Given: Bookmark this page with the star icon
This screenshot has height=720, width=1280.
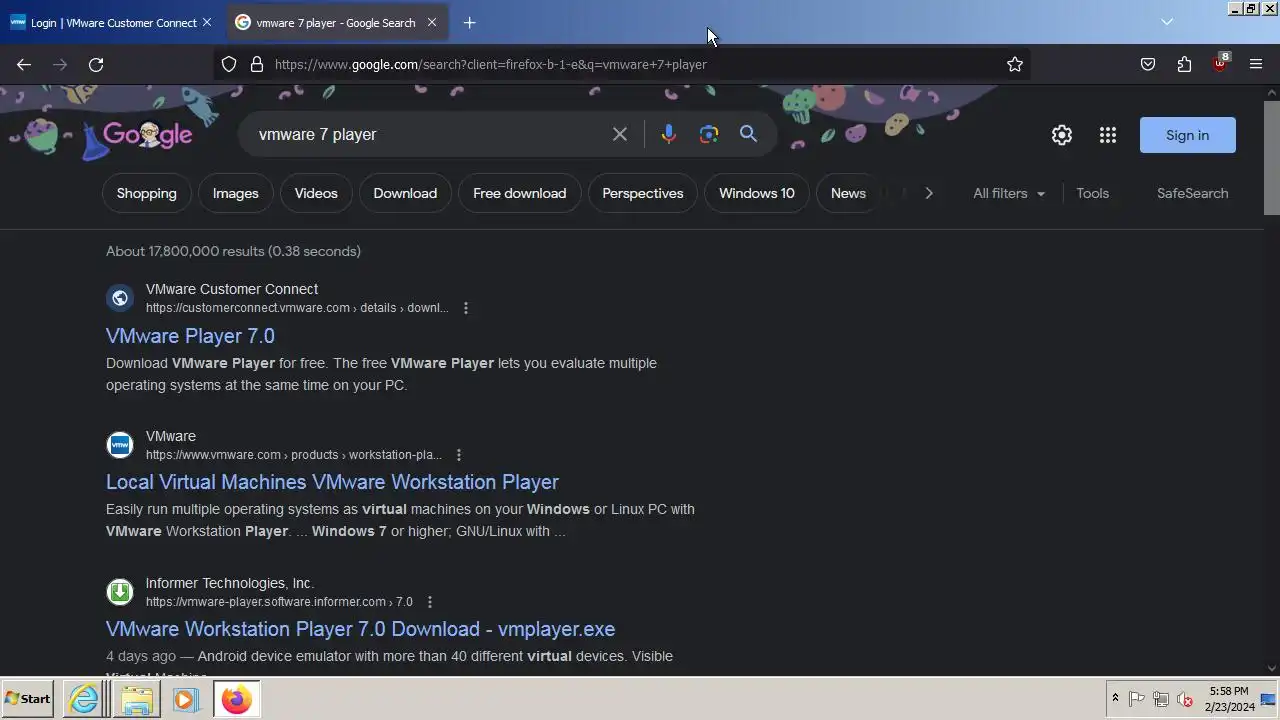Looking at the screenshot, I should click(1015, 64).
